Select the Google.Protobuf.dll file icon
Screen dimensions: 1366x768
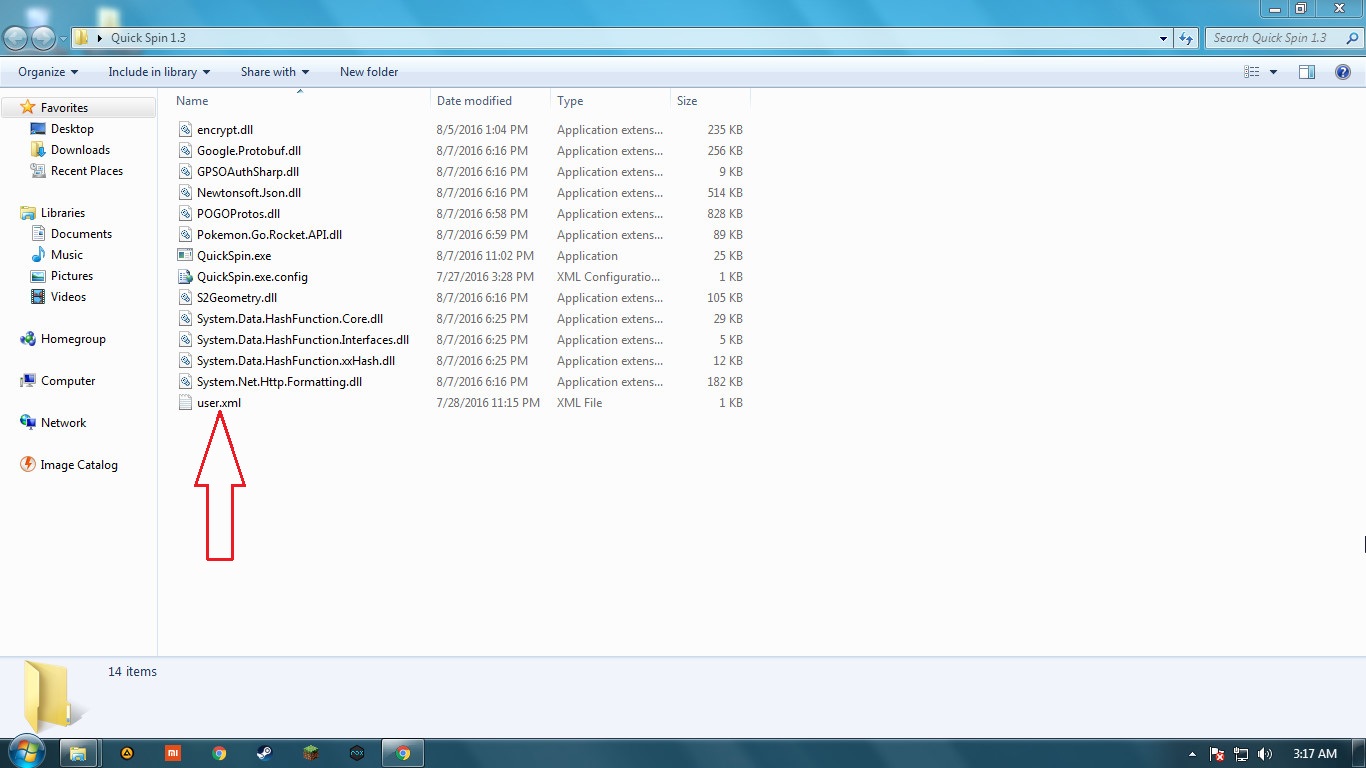184,151
